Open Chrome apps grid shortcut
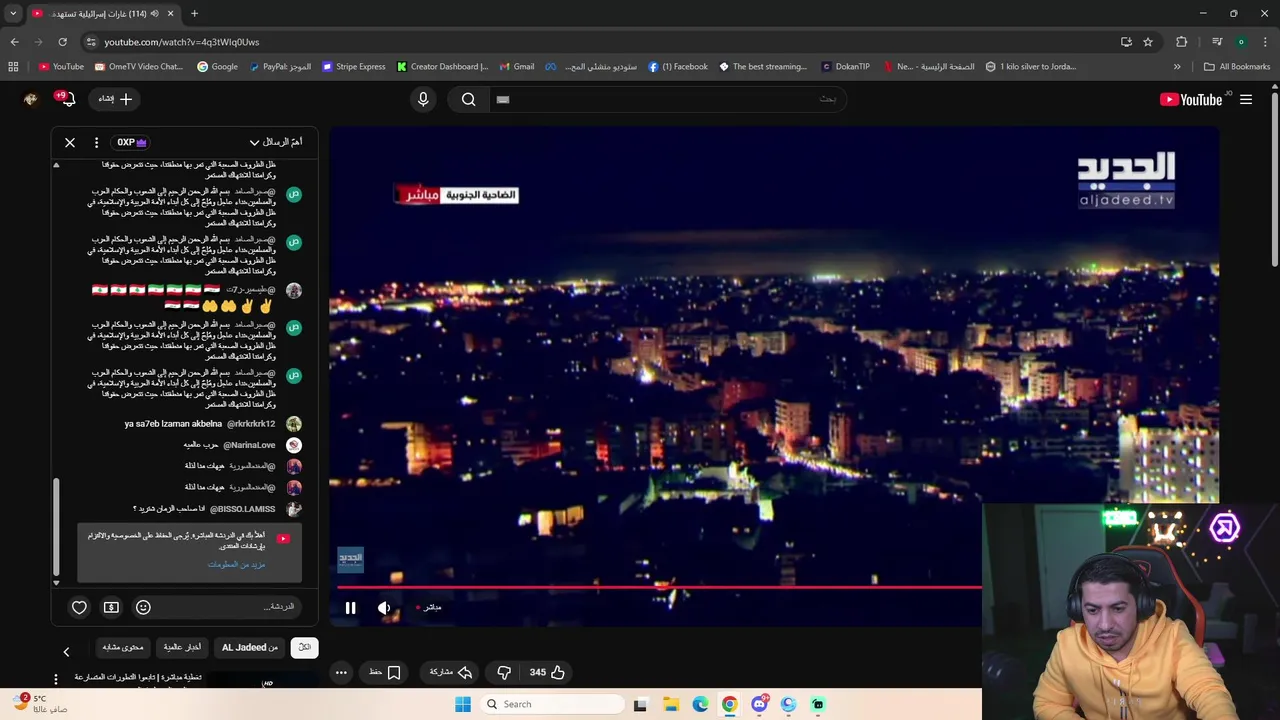 coord(13,66)
